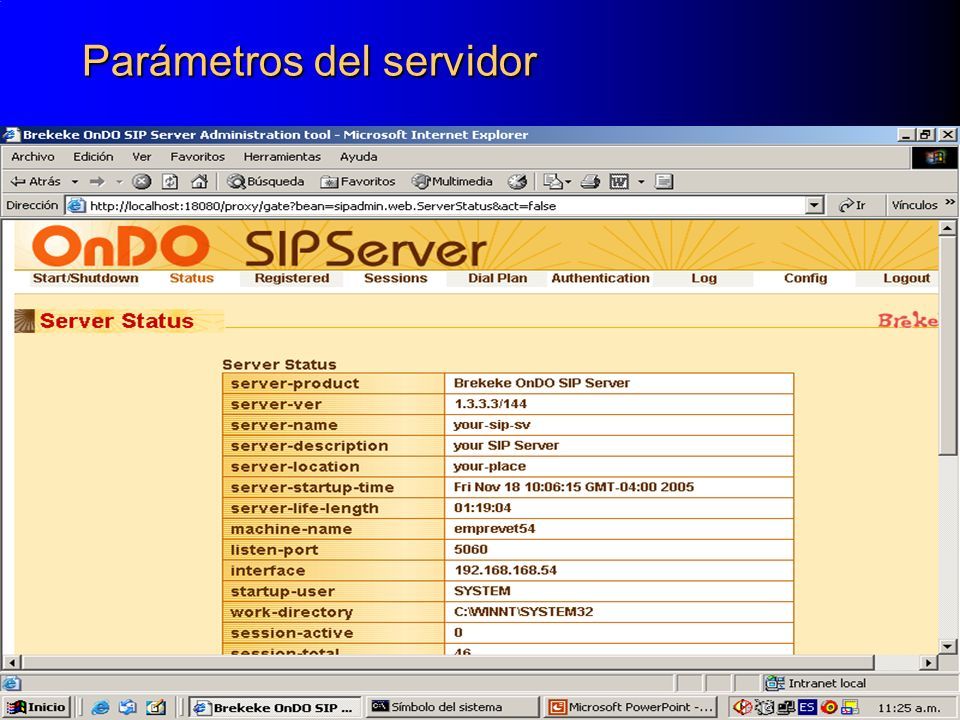
Task: Open the Ver menu
Action: [141, 157]
